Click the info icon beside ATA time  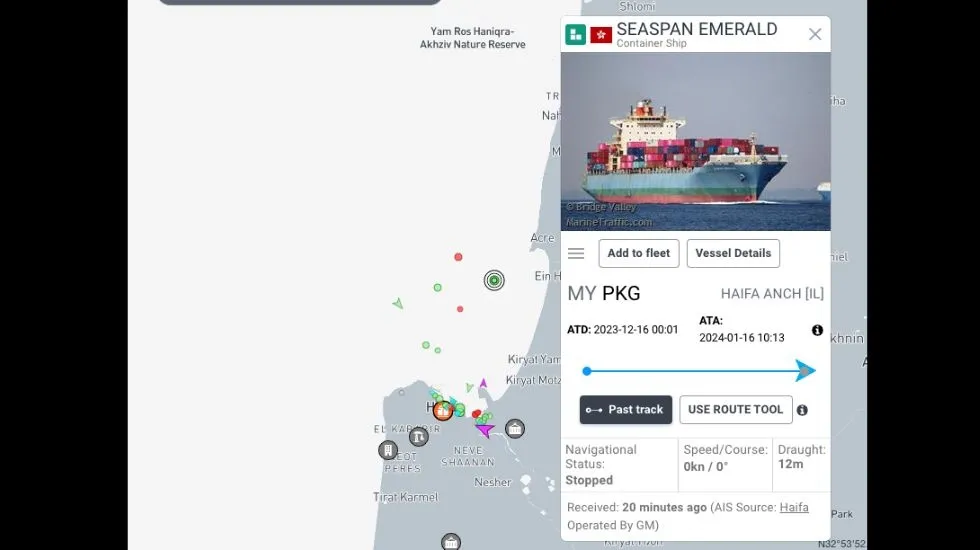point(817,330)
